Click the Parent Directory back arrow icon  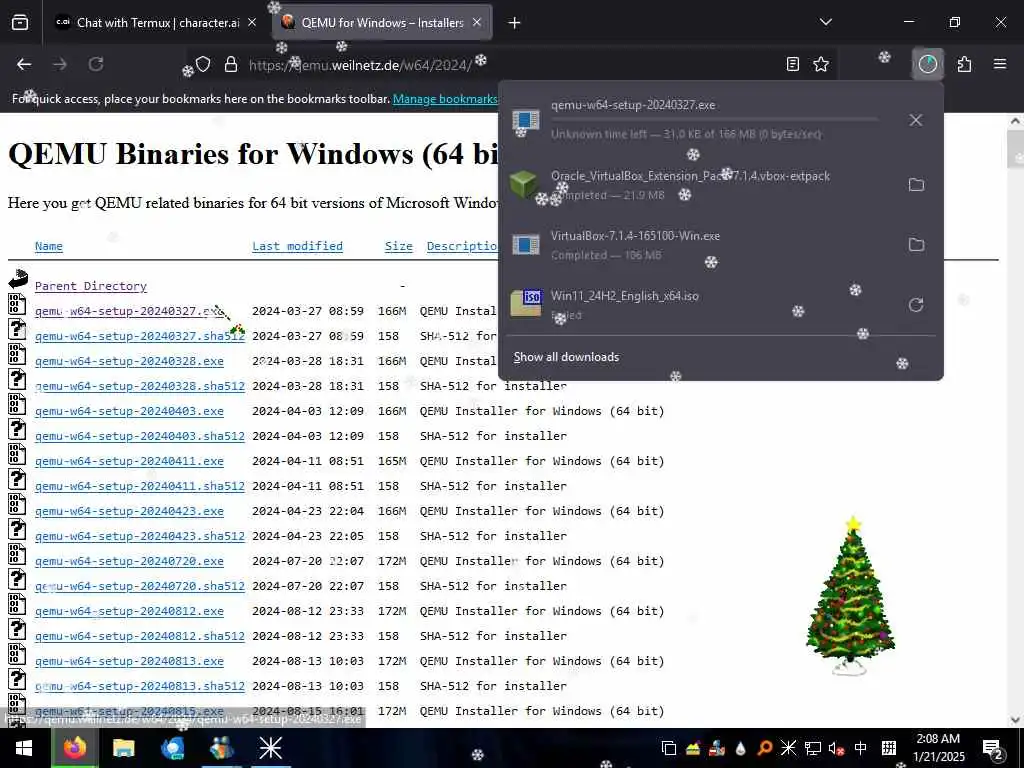[x=18, y=280]
